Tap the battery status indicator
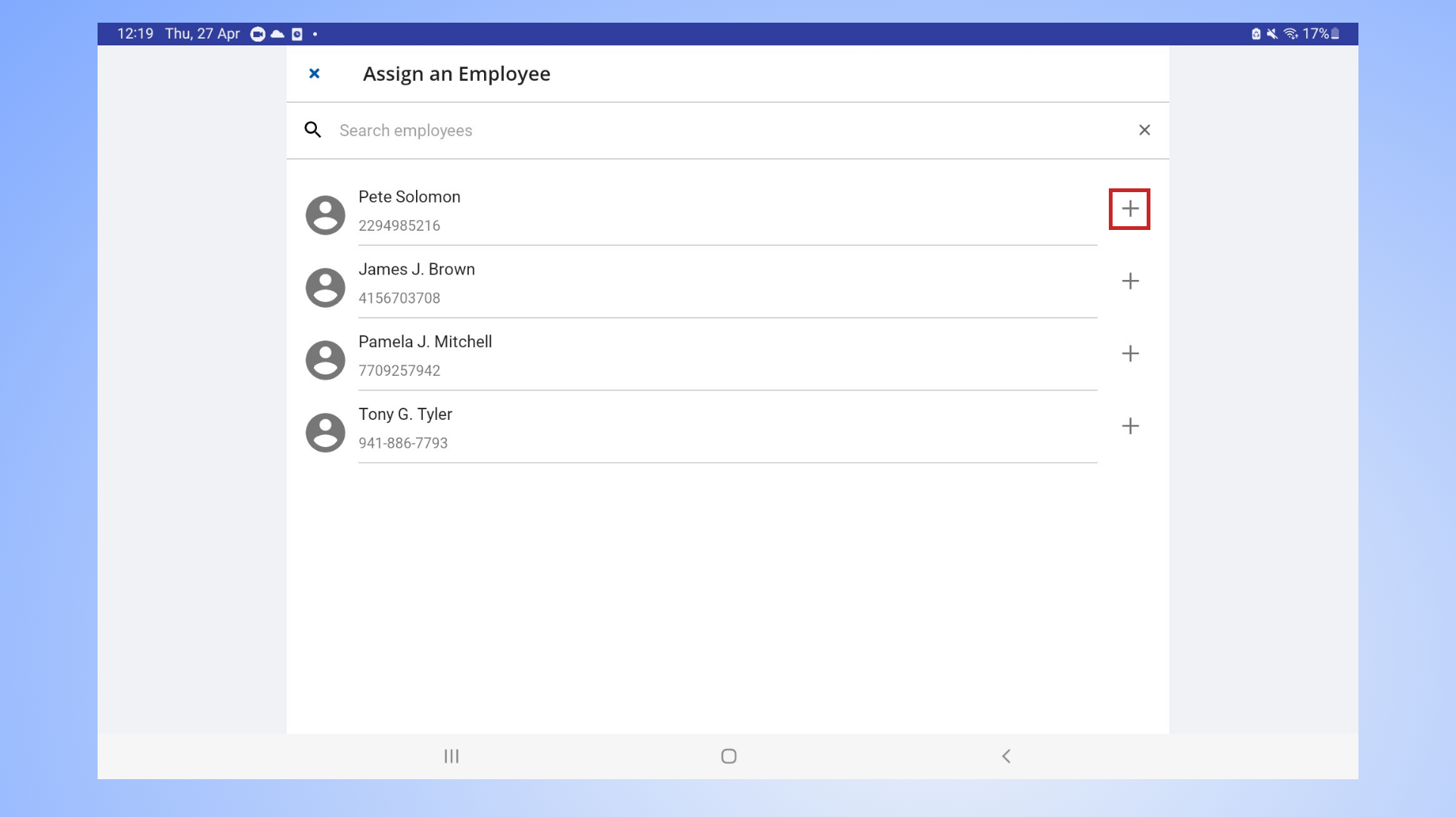This screenshot has height=817, width=1456. [1335, 33]
